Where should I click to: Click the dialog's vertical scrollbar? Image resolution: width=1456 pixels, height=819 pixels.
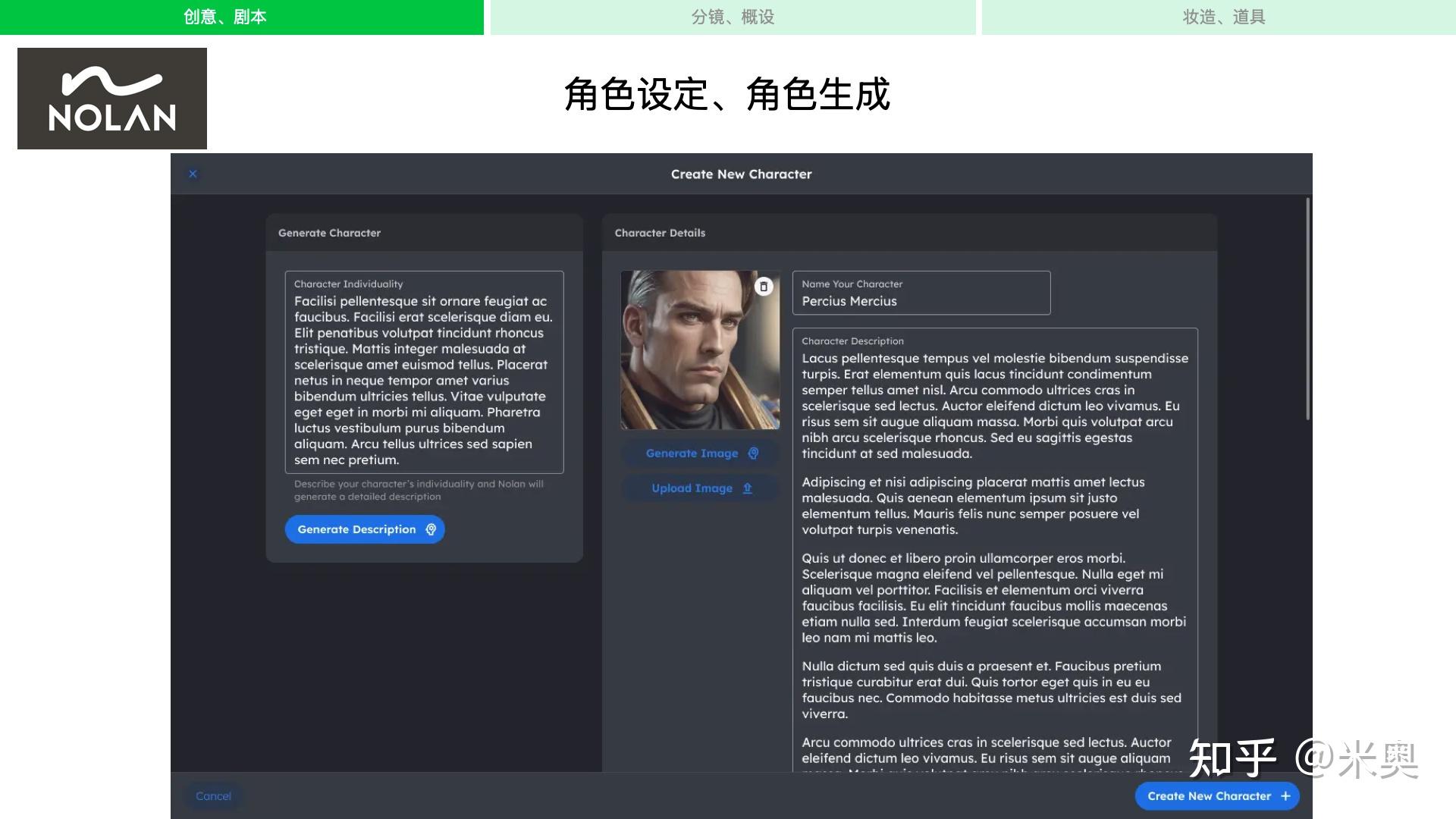pos(1307,309)
